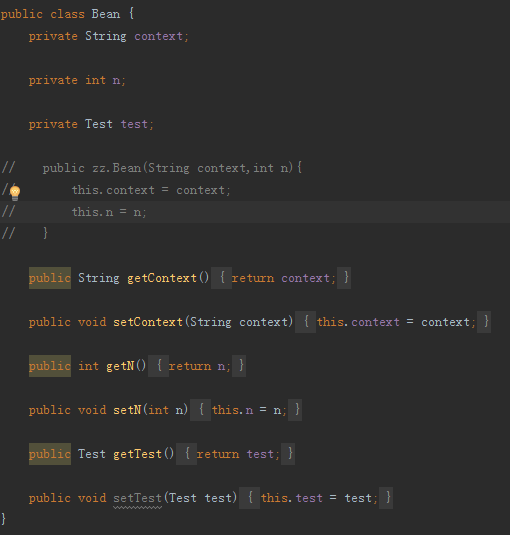Click highlighted public keyword before getContext
Viewport: 510px width, 535px height.
coord(50,278)
